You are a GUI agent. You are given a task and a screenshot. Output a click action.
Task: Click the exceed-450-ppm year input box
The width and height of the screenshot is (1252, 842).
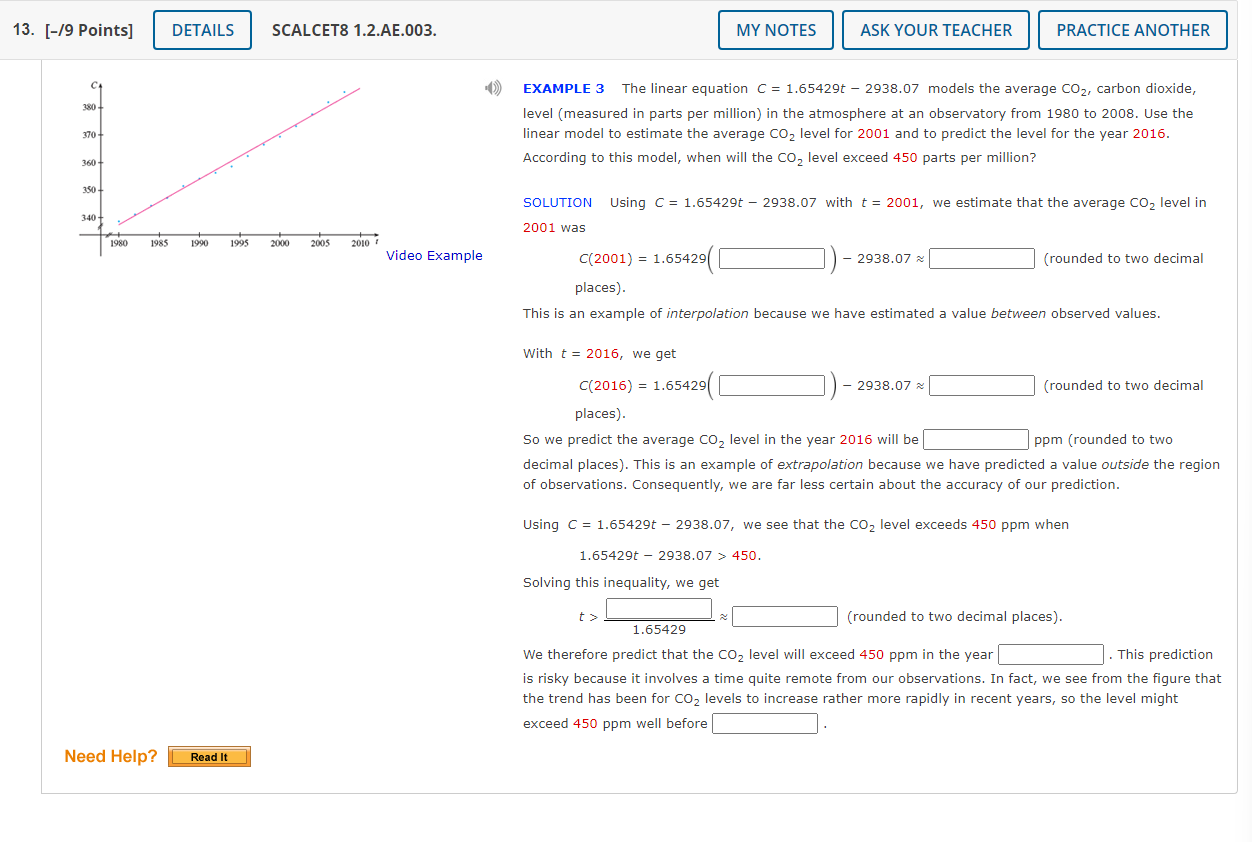(x=1050, y=654)
